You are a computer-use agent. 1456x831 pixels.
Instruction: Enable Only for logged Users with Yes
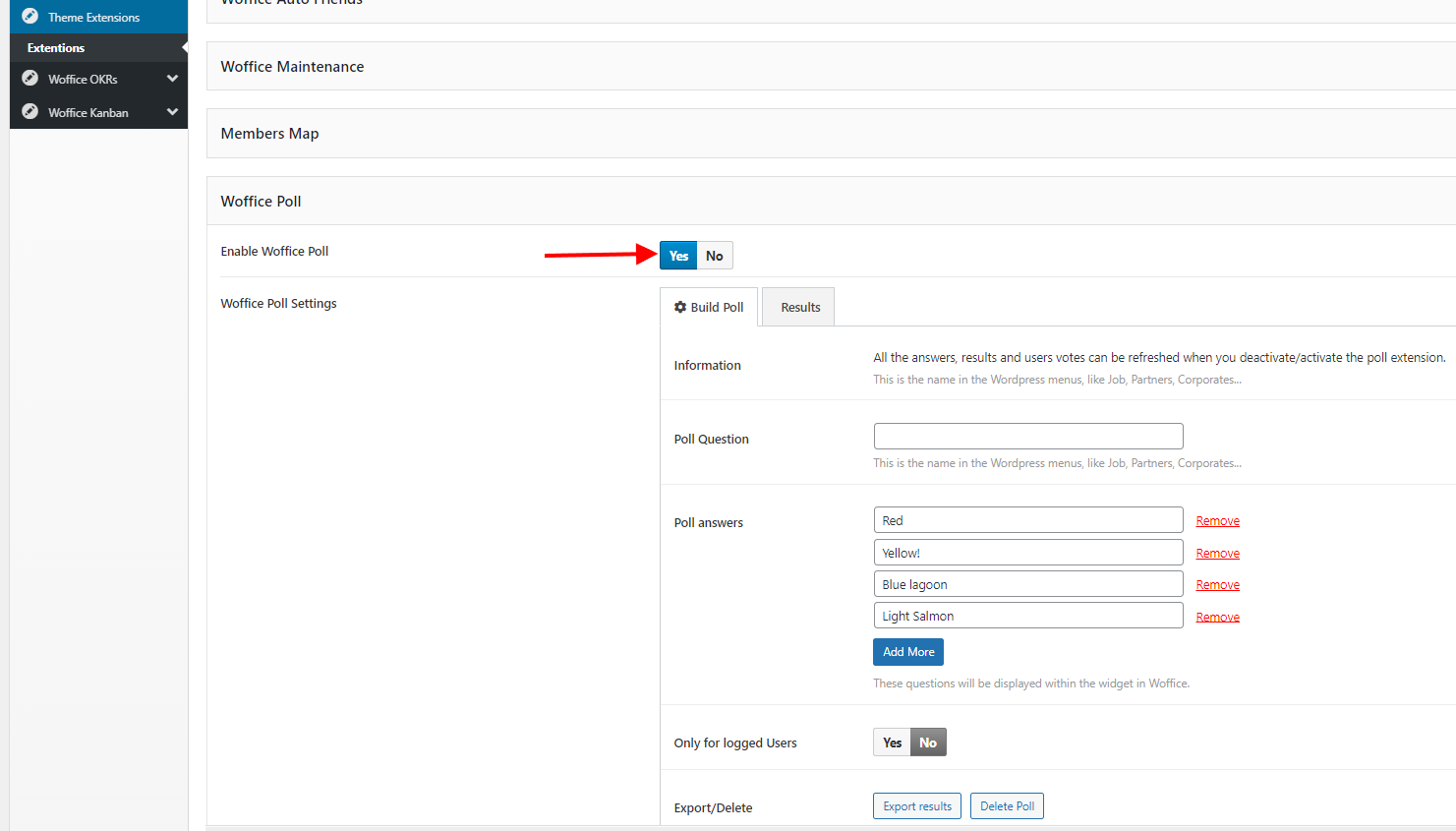click(892, 742)
